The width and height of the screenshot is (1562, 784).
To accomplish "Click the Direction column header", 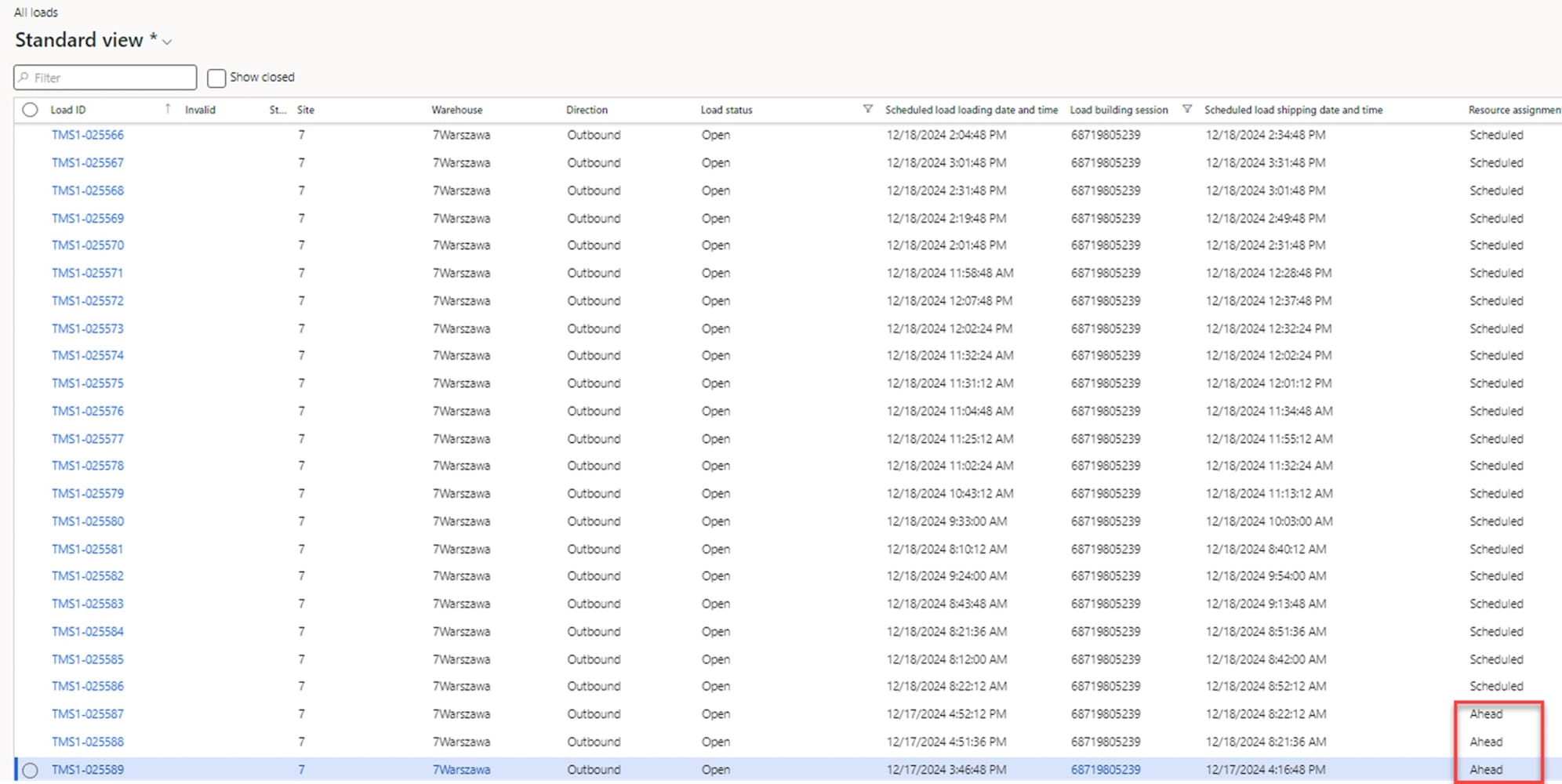I will coord(587,110).
